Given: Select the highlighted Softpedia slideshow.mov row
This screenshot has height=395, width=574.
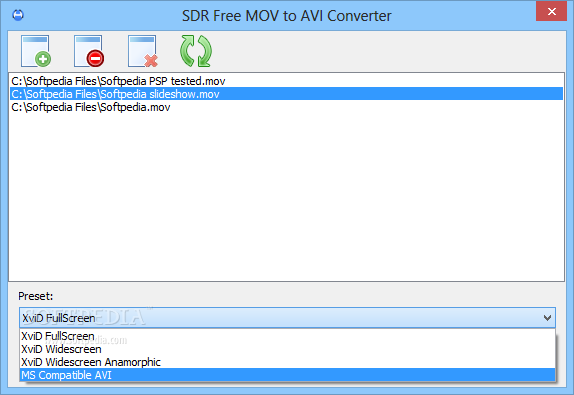Looking at the screenshot, I should (286, 94).
